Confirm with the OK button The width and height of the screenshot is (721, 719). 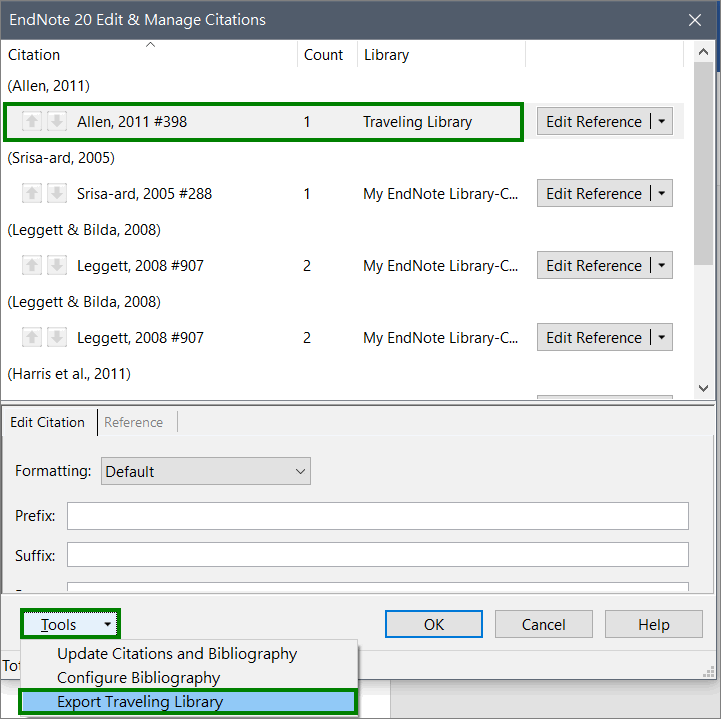point(434,624)
